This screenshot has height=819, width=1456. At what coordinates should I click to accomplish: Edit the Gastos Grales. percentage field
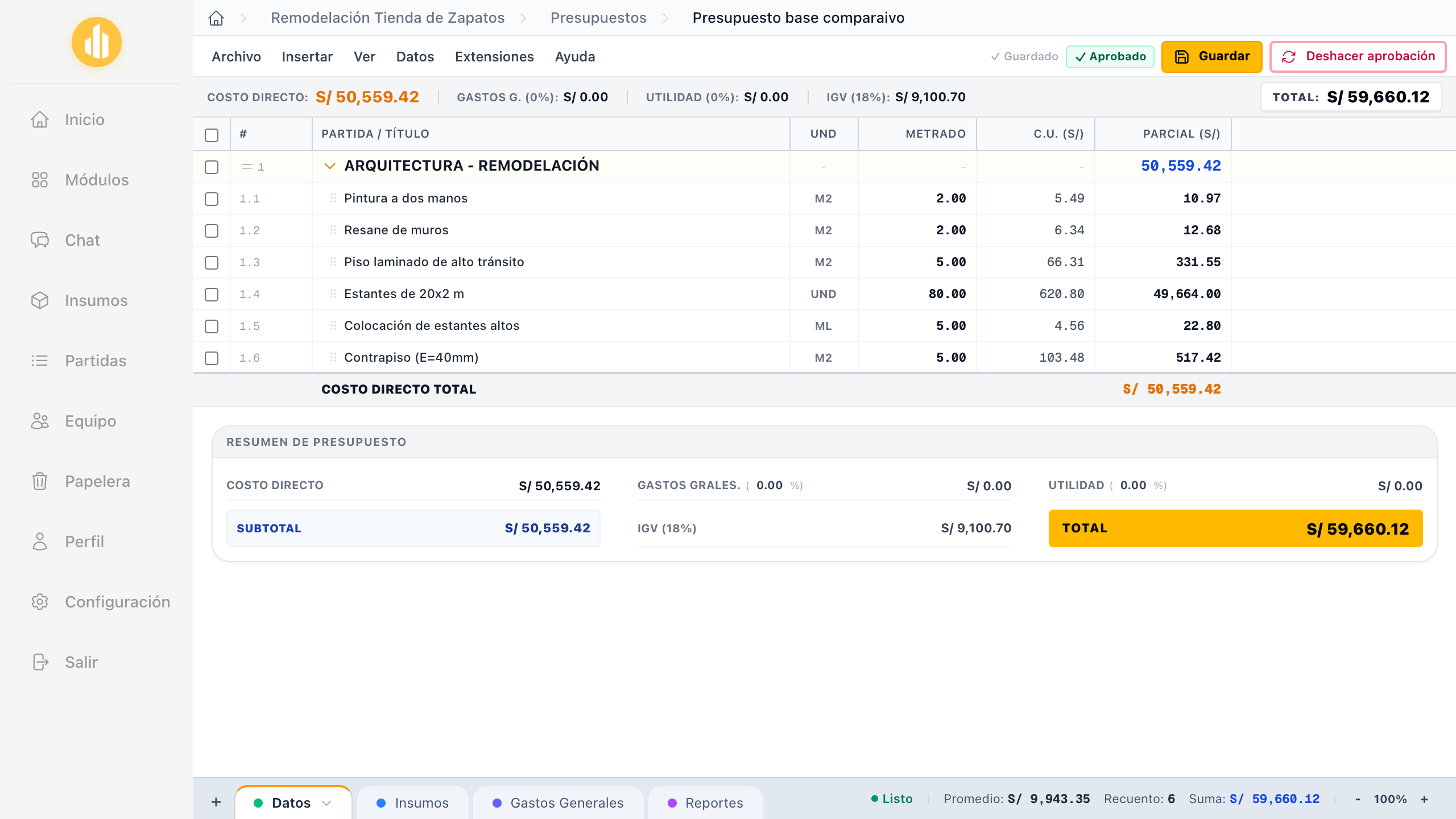[x=769, y=485]
